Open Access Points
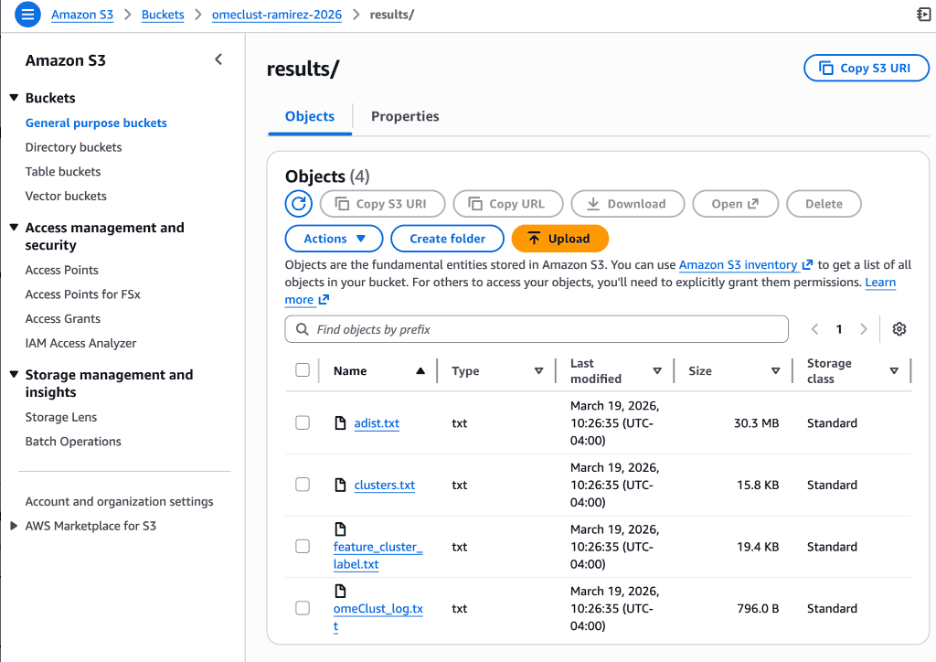Screen dimensions: 936x662 (x=61, y=270)
